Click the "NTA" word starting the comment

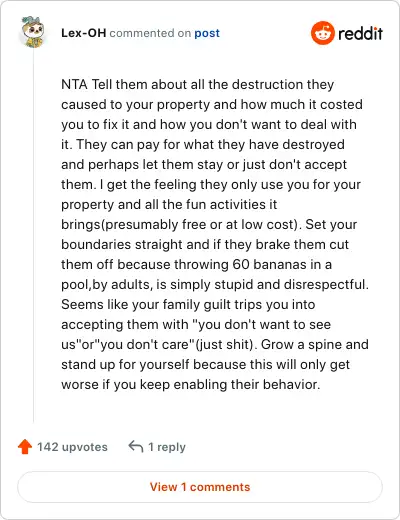pyautogui.click(x=74, y=84)
